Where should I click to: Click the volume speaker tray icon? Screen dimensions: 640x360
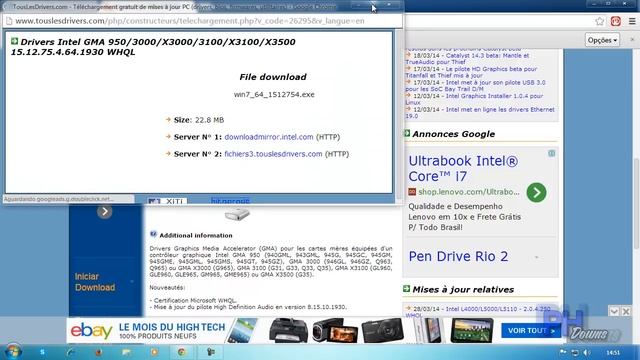click(587, 352)
